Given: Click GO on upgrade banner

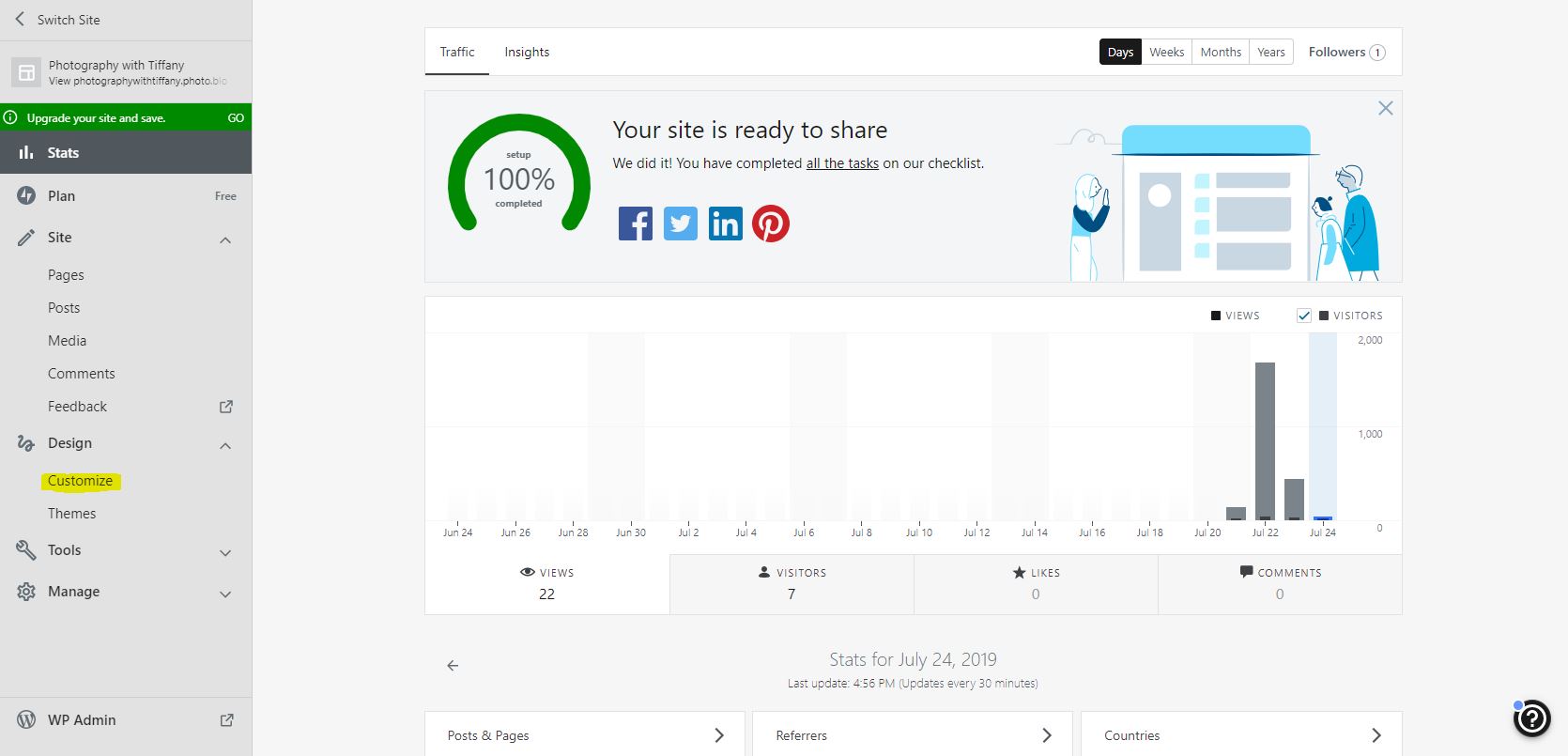Looking at the screenshot, I should [x=236, y=118].
